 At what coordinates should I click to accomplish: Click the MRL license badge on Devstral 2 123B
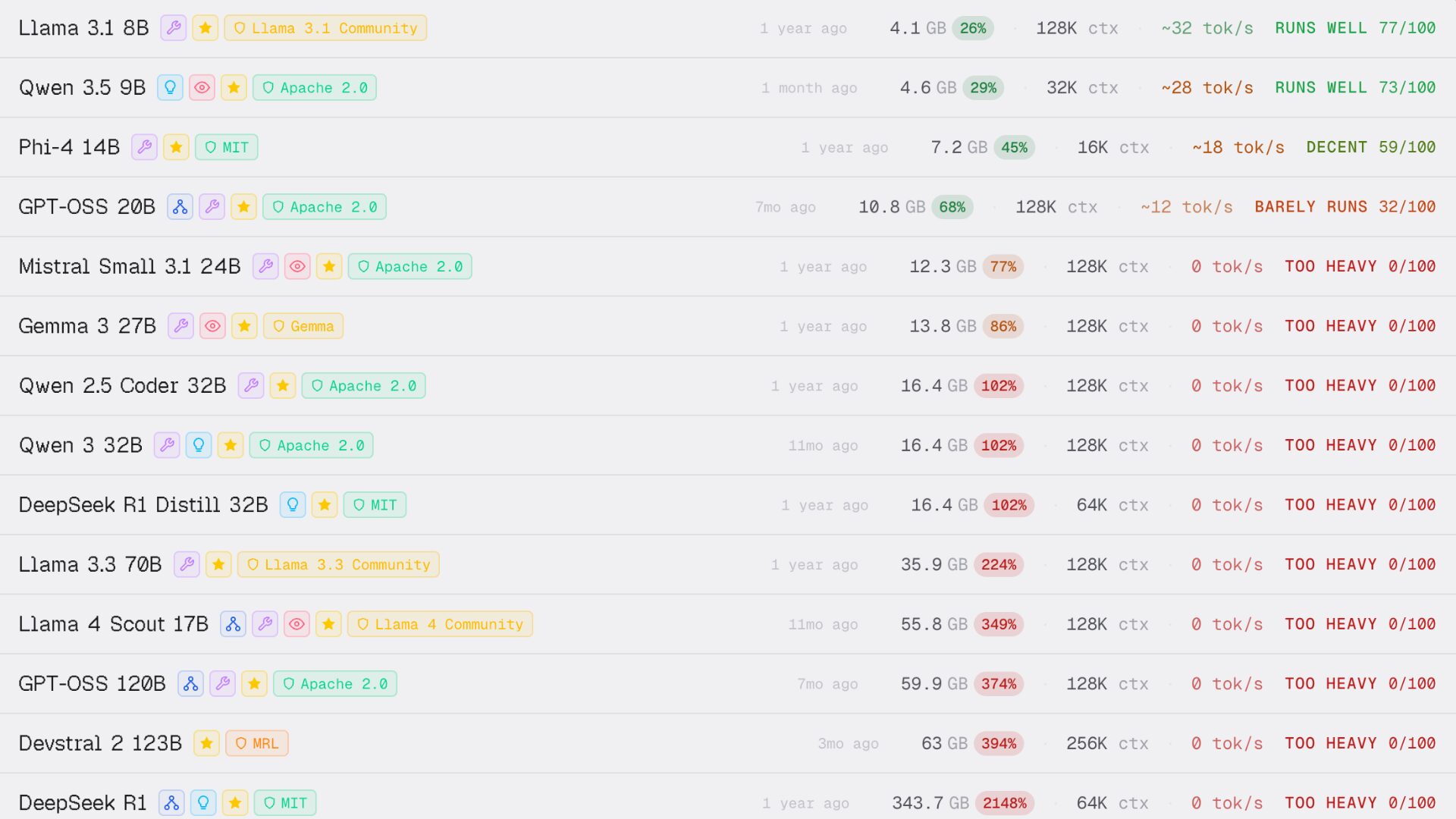[x=257, y=744]
